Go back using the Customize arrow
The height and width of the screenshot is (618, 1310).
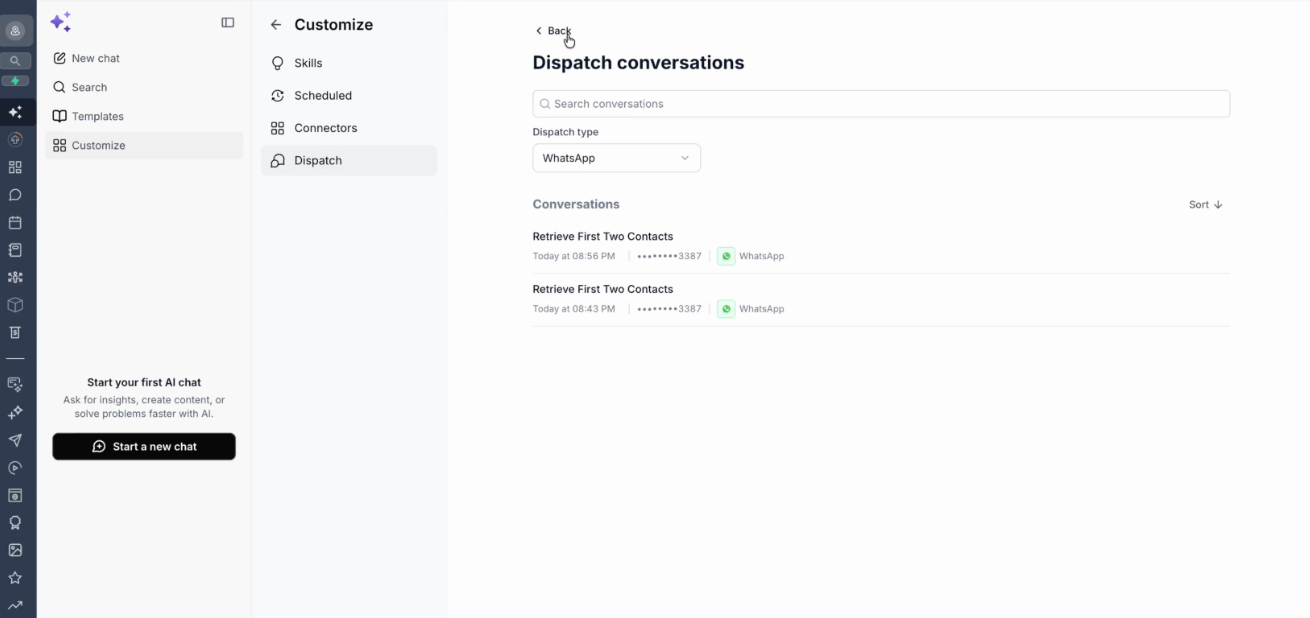[276, 25]
